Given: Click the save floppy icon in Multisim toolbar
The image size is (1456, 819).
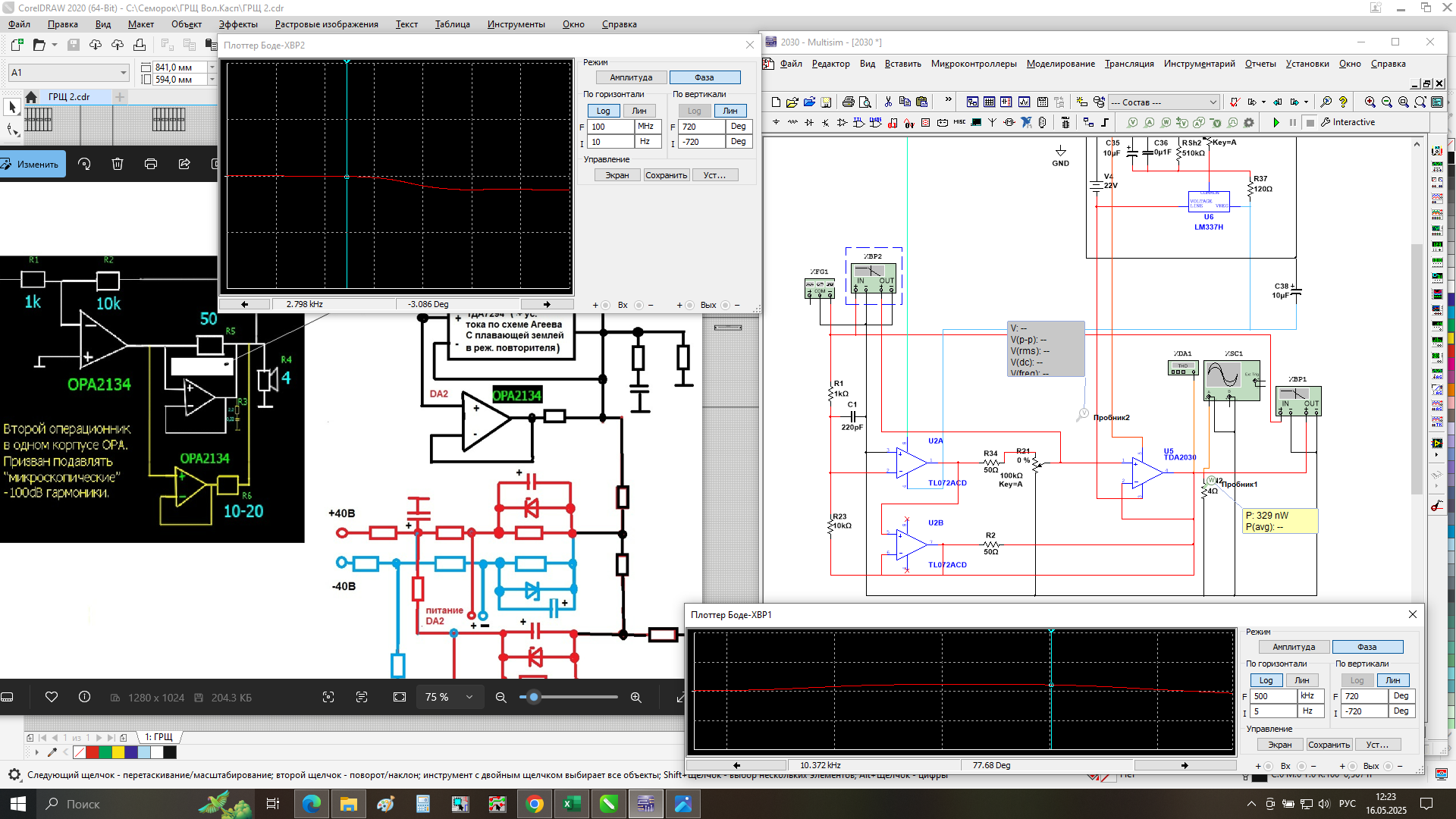Looking at the screenshot, I should pos(826,102).
